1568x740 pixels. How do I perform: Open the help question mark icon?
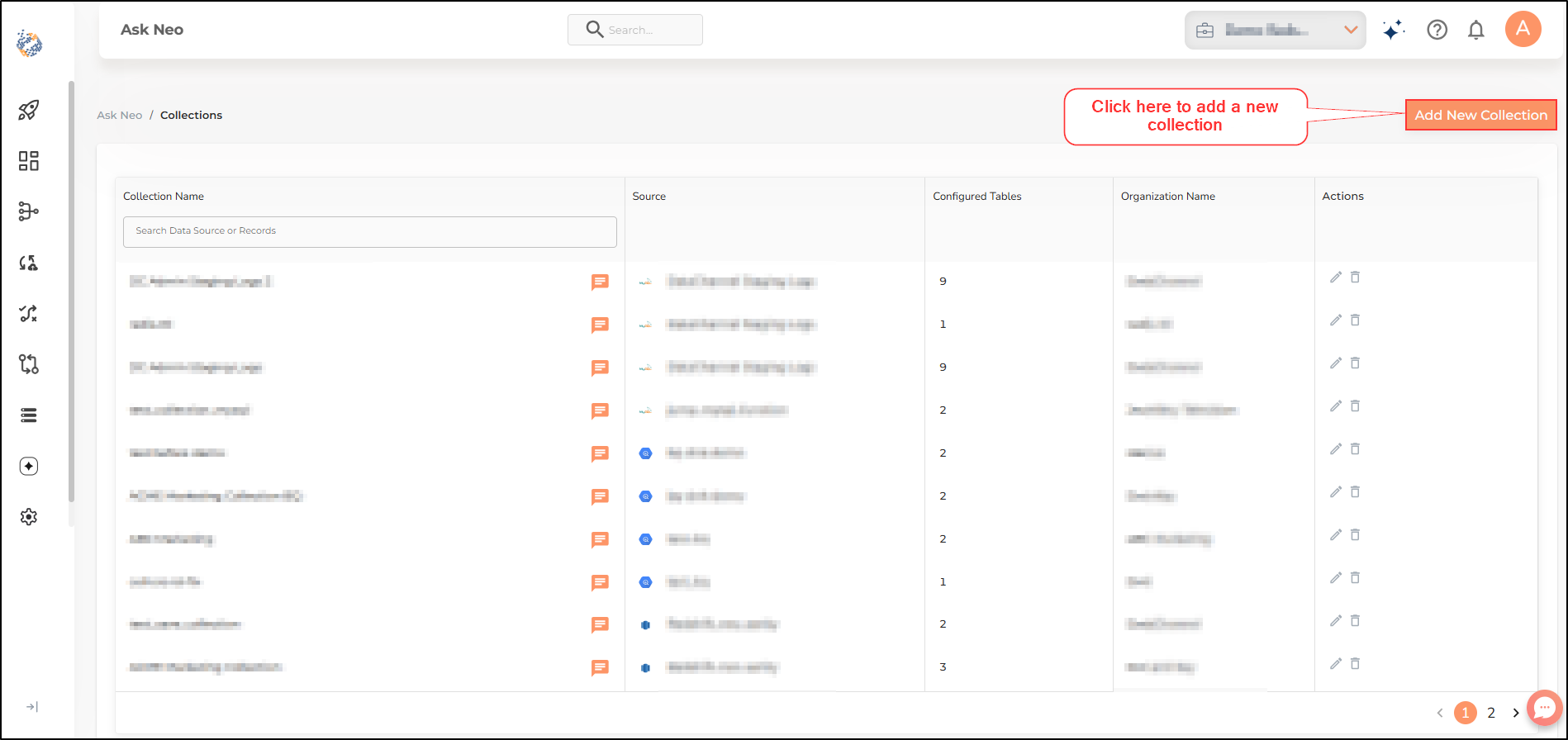pos(1437,31)
